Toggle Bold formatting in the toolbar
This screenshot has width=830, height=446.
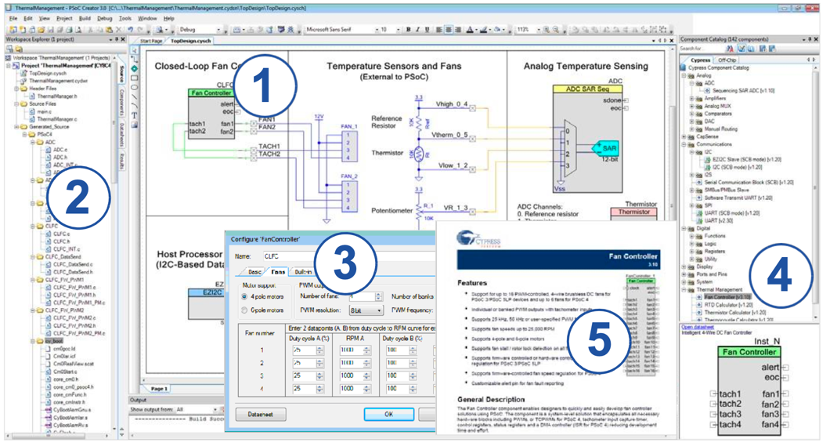(408, 30)
